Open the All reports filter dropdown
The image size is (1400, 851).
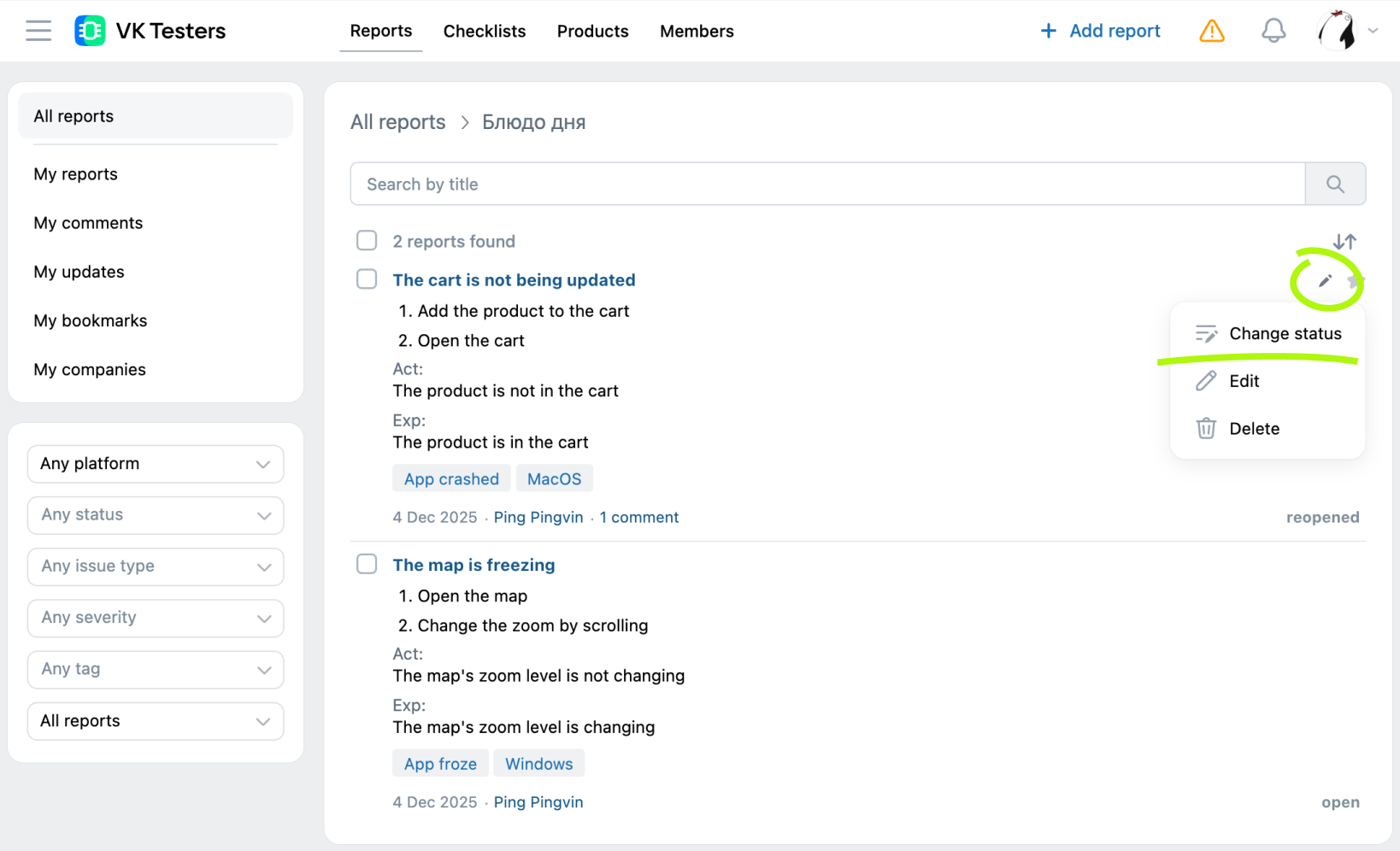click(x=156, y=721)
